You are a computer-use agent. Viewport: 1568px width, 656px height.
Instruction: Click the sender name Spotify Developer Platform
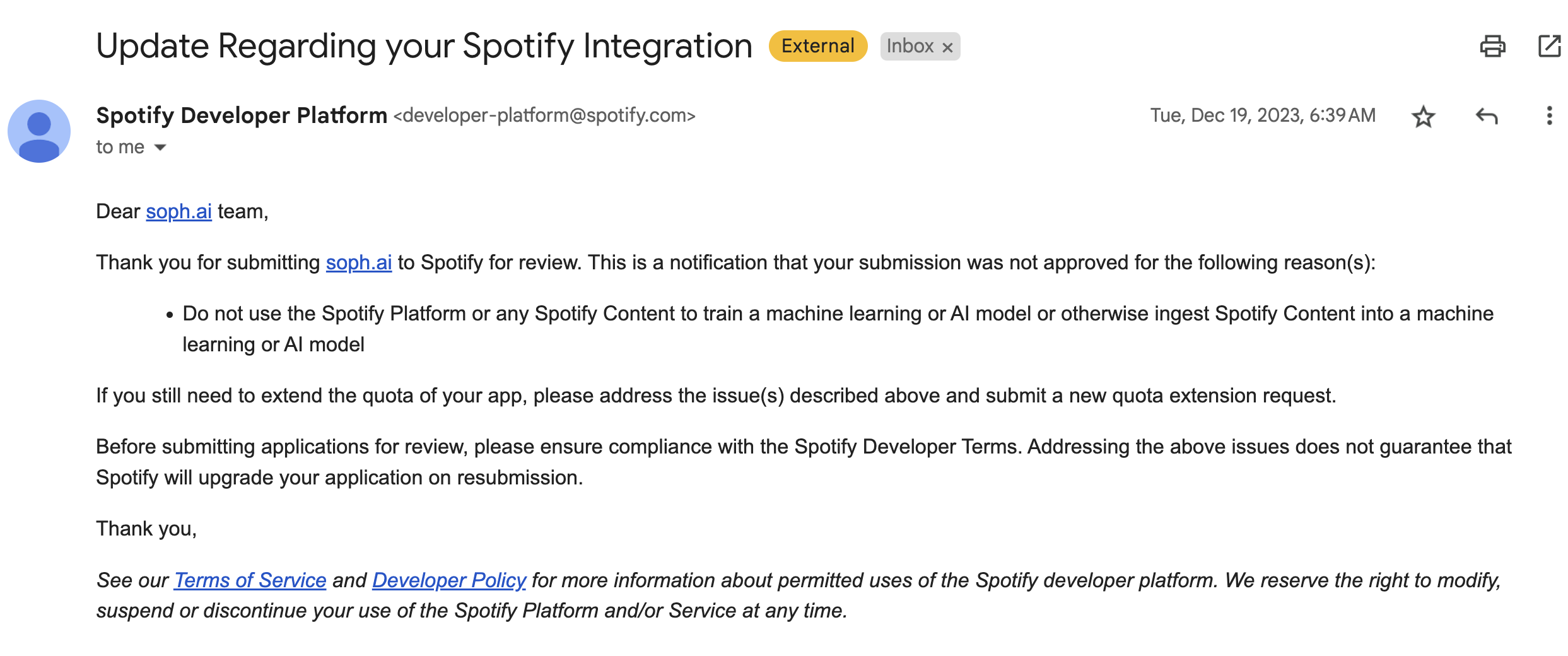click(241, 115)
